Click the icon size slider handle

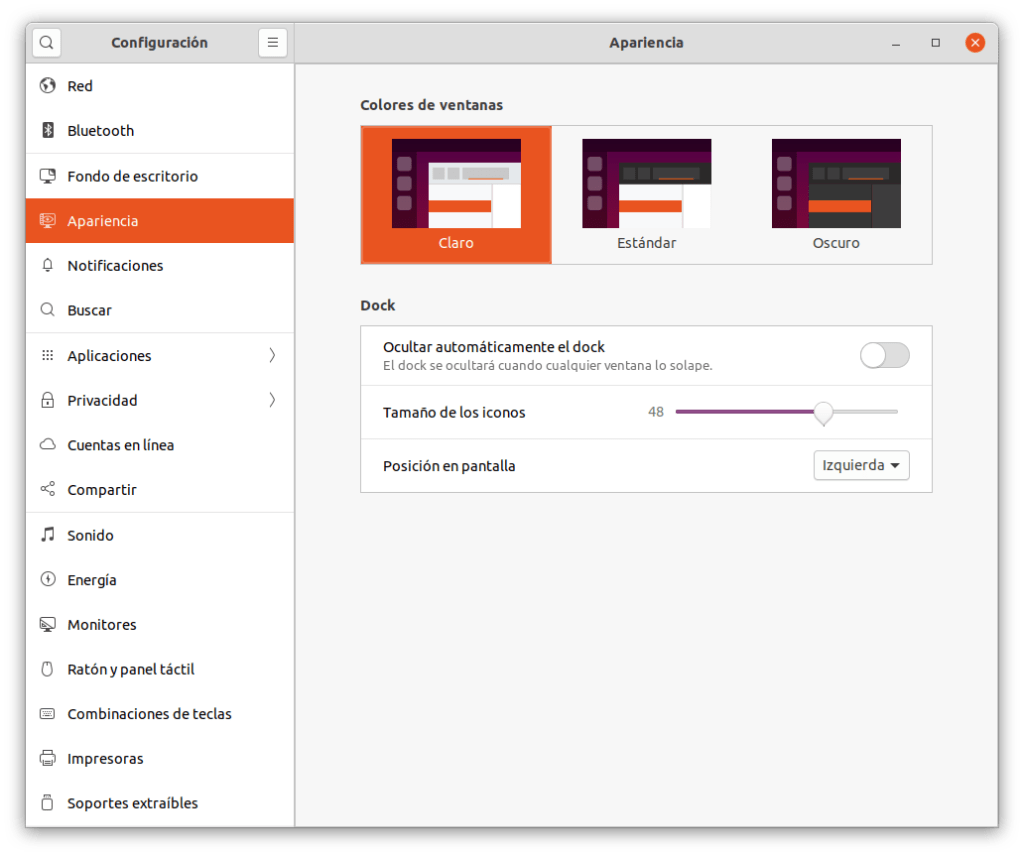pyautogui.click(x=823, y=412)
